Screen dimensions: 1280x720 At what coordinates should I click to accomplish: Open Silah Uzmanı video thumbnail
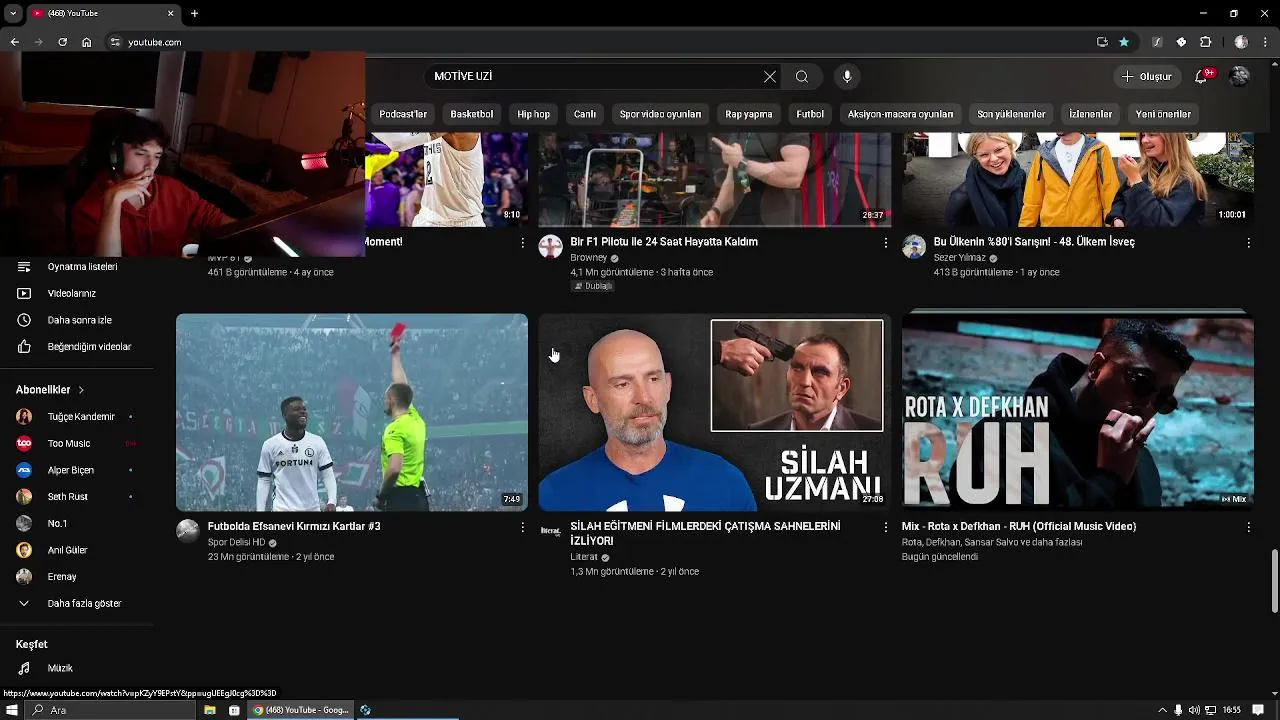pyautogui.click(x=715, y=413)
